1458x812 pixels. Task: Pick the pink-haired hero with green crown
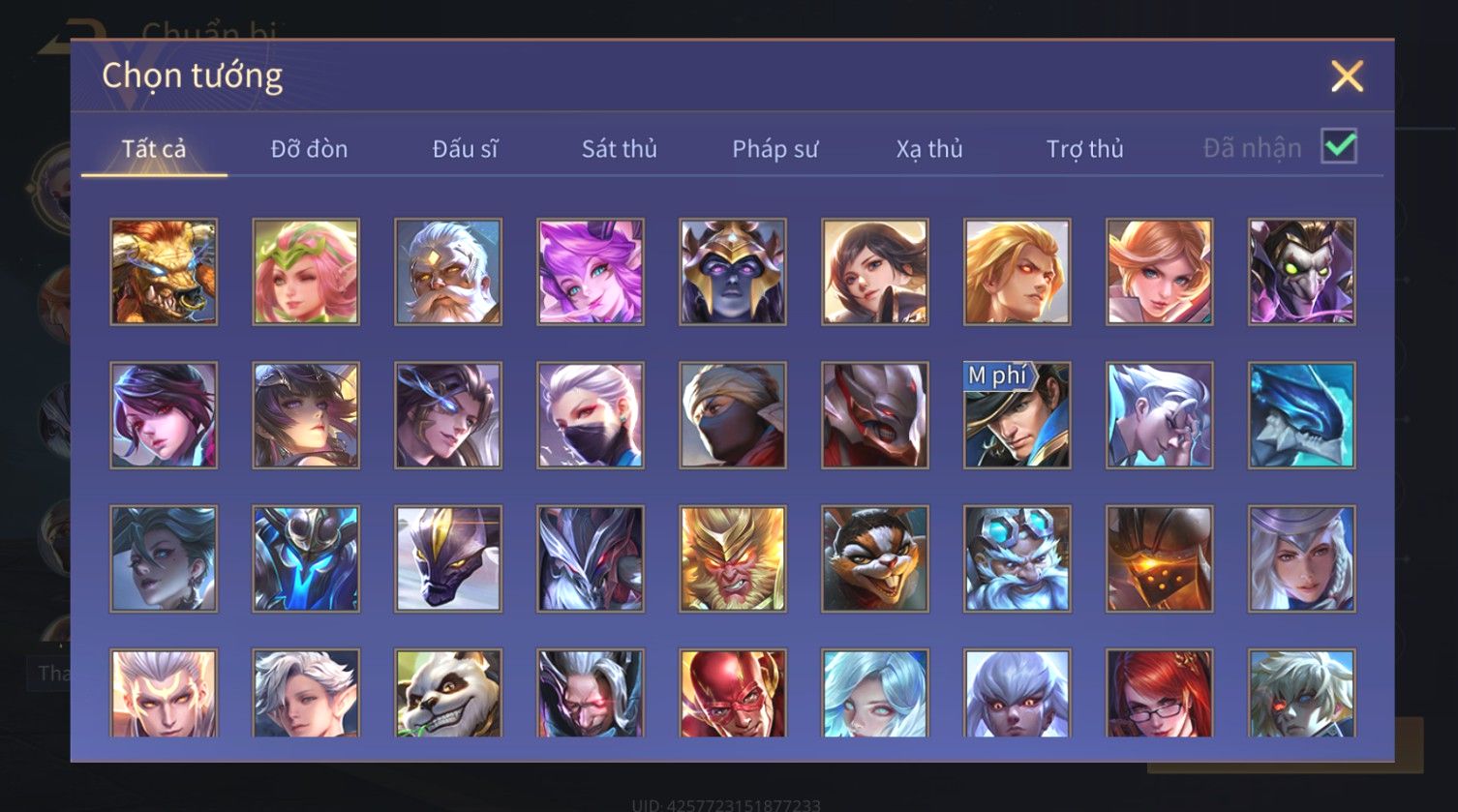[306, 271]
